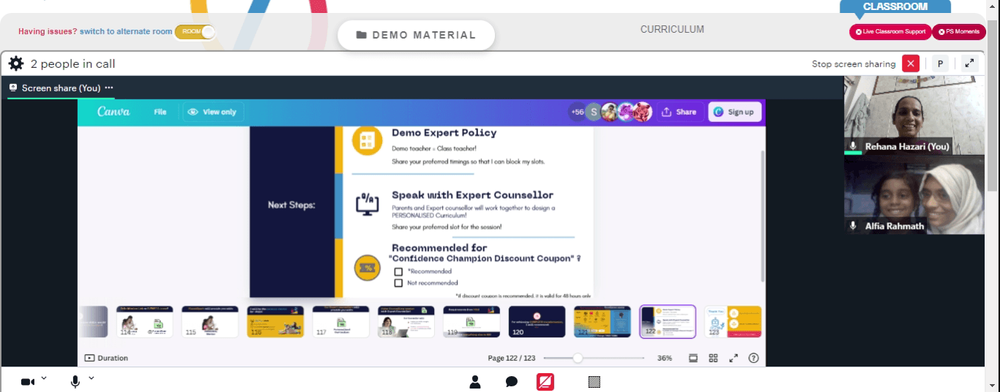
Task: Click the Canva page vertical scrollbar
Action: 763,216
